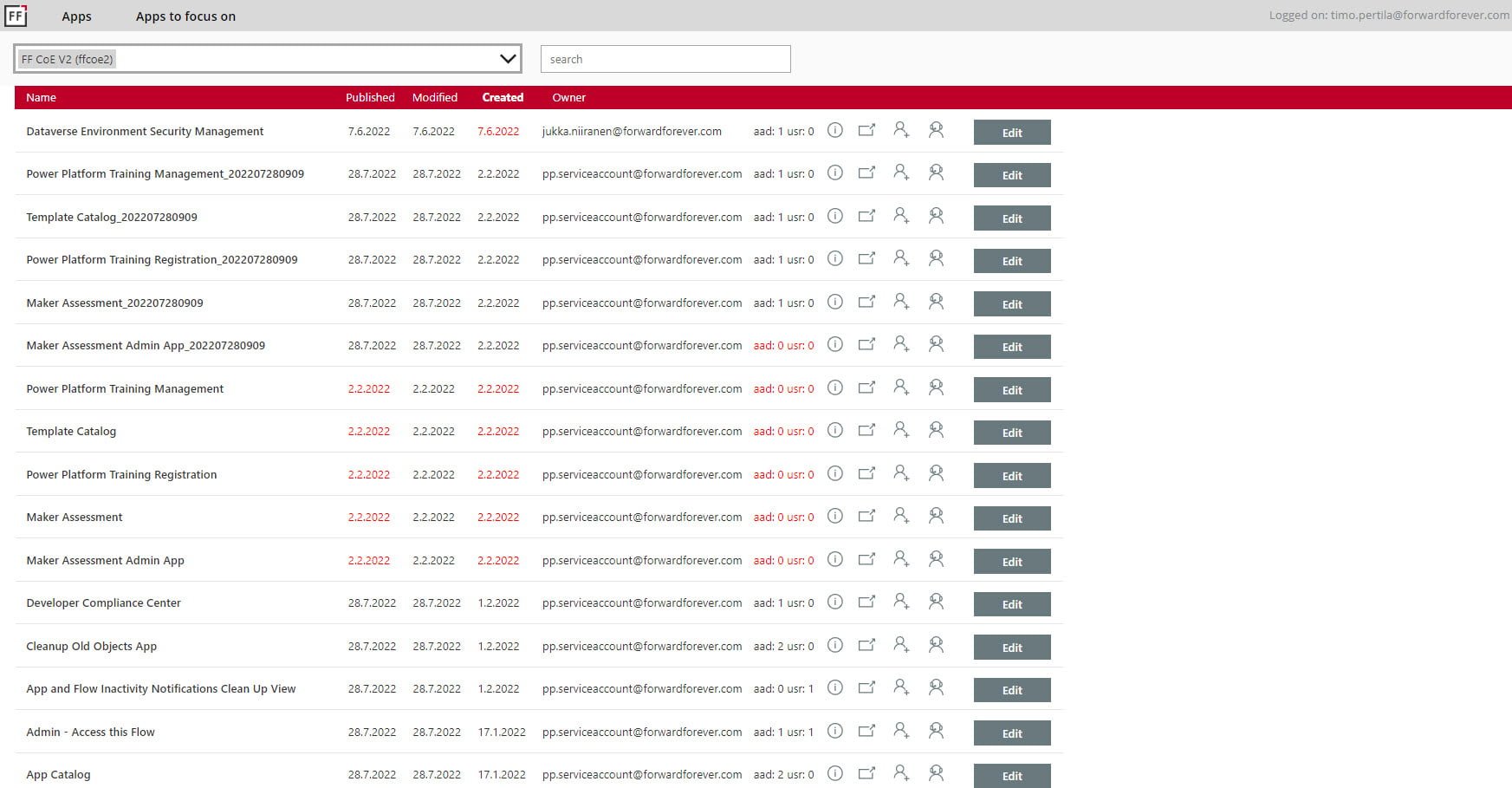This screenshot has height=788, width=1512.
Task: Add user icon for Maker Assessment row
Action: 901,516
